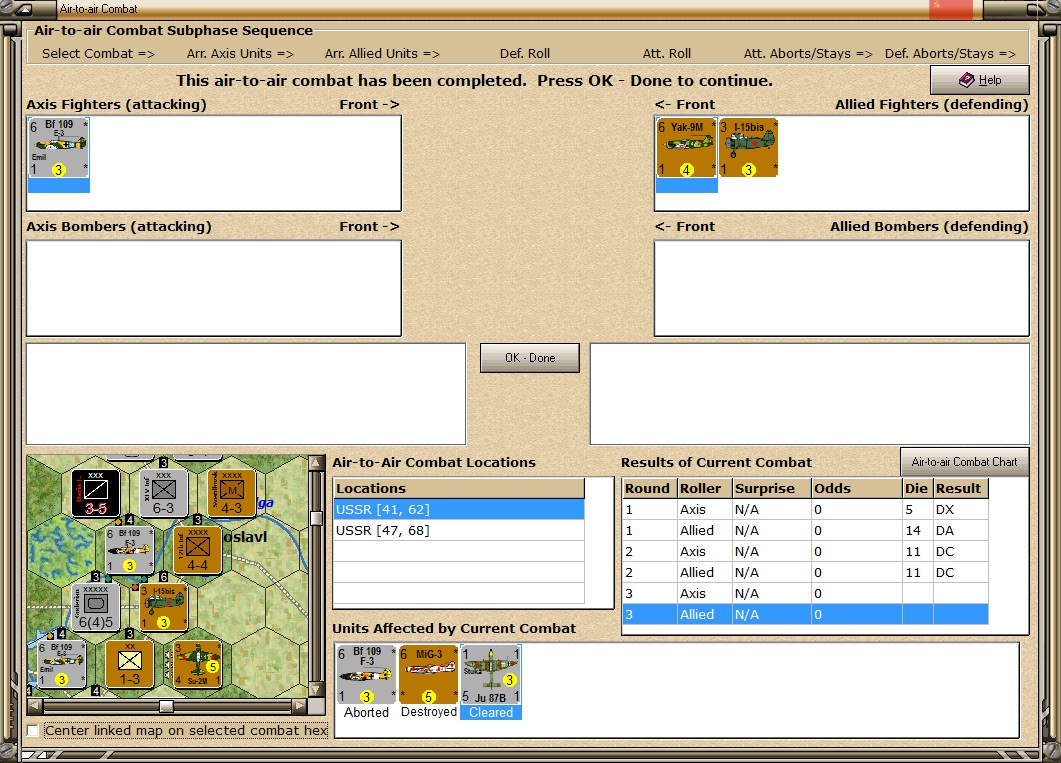This screenshot has height=763, width=1061.
Task: Open the Air-to-air Combat Chart
Action: 964,462
